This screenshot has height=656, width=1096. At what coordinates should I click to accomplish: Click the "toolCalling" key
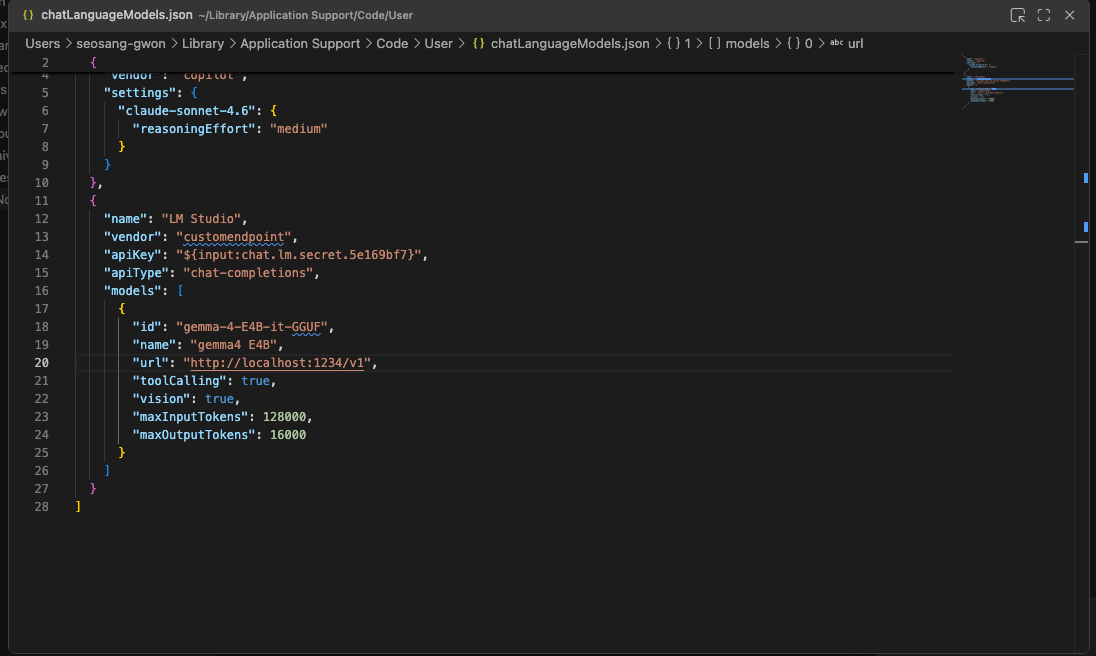pos(180,381)
